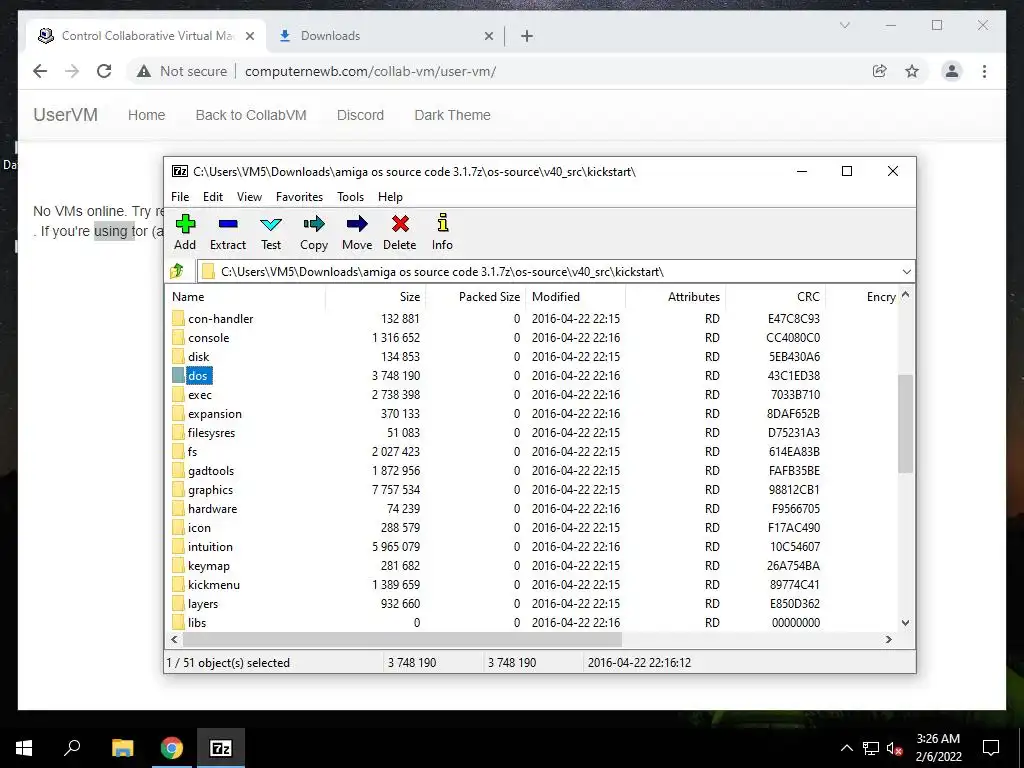Viewport: 1024px width, 768px height.
Task: Open File Explorer from the taskbar
Action: [x=122, y=748]
